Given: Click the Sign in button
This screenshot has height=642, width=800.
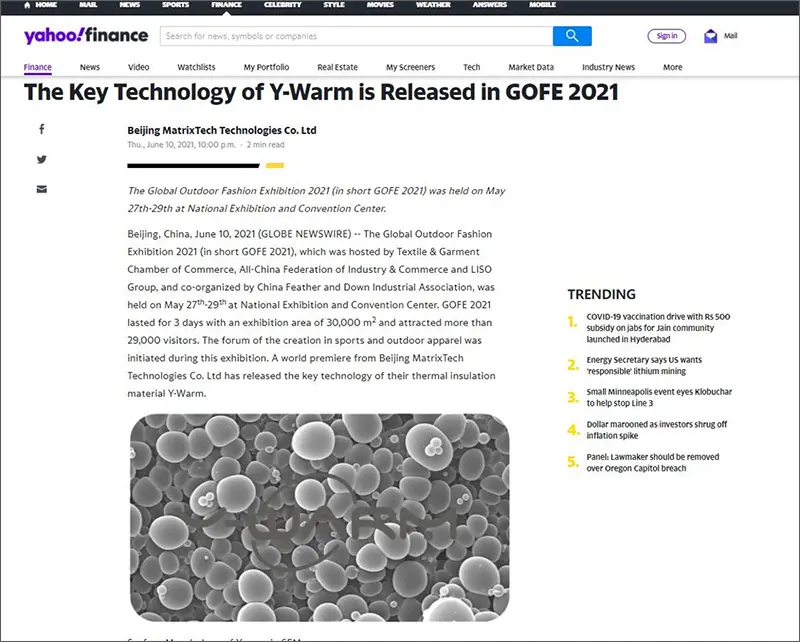Looking at the screenshot, I should tap(667, 36).
